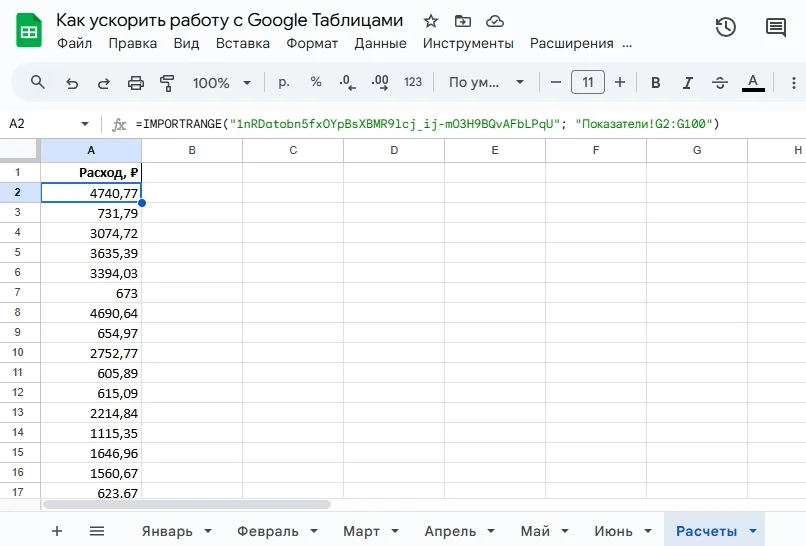Click the move to folder icon
This screenshot has height=546, width=806.
(x=462, y=21)
